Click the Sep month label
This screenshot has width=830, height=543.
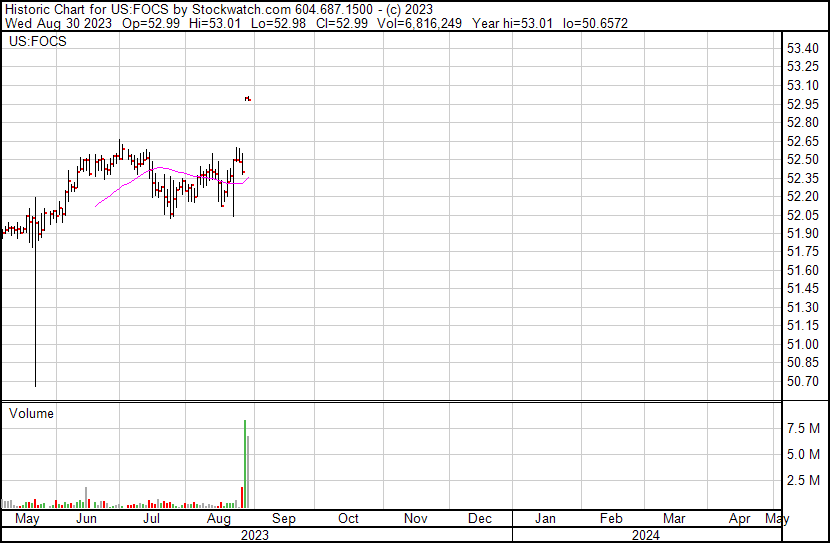(284, 518)
